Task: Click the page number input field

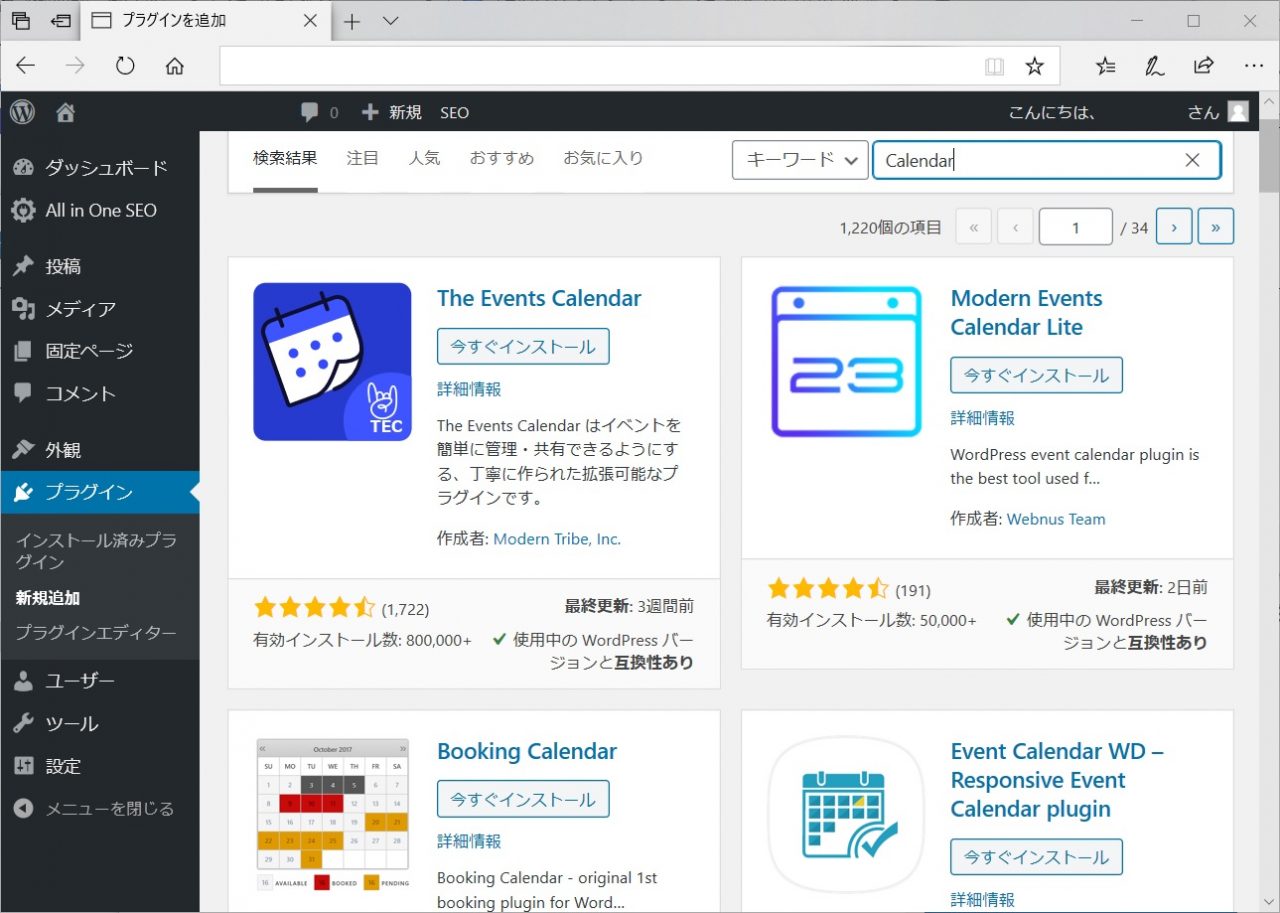Action: (x=1075, y=227)
